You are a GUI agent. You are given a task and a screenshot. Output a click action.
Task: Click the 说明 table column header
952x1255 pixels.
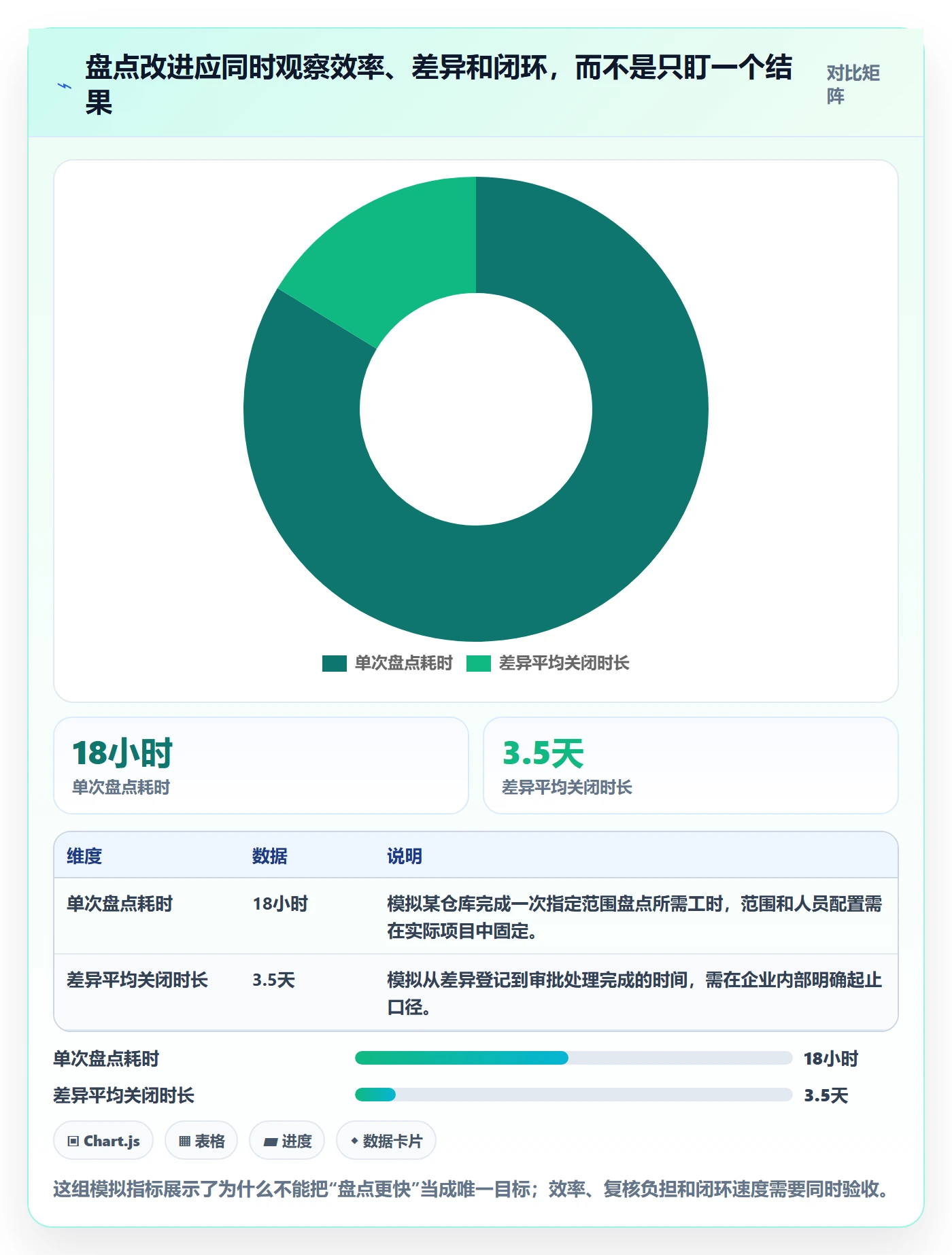tap(405, 856)
